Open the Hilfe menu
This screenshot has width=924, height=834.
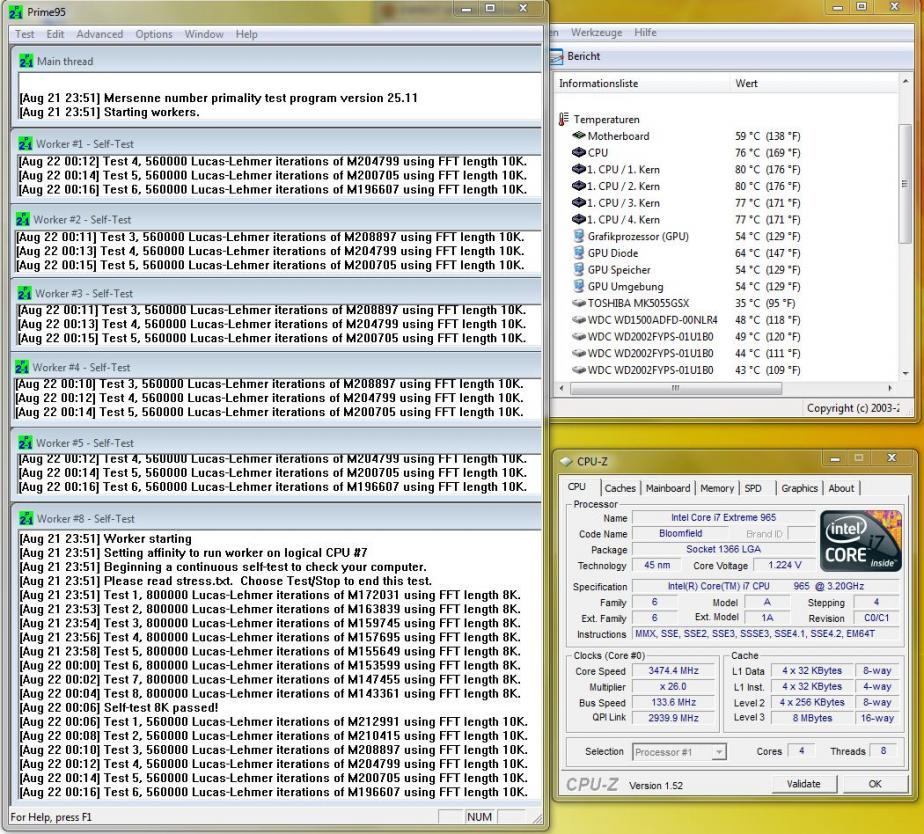(x=645, y=32)
